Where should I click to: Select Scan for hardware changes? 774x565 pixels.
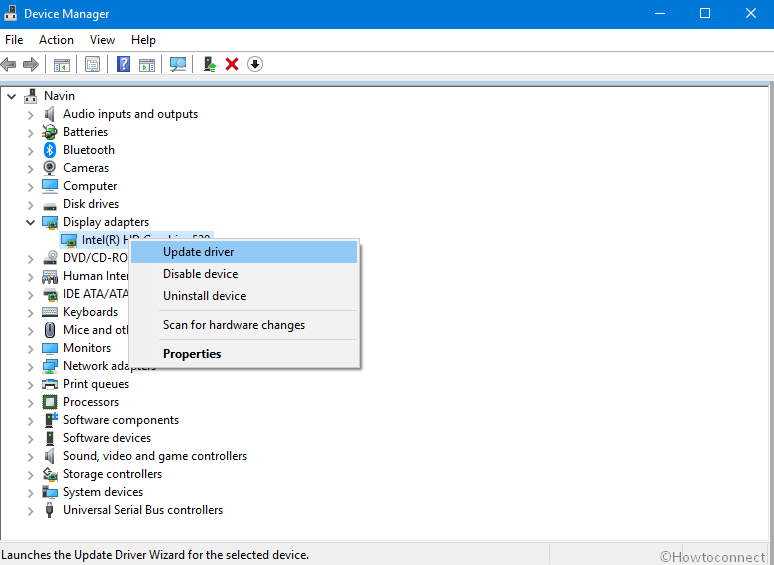[x=244, y=325]
